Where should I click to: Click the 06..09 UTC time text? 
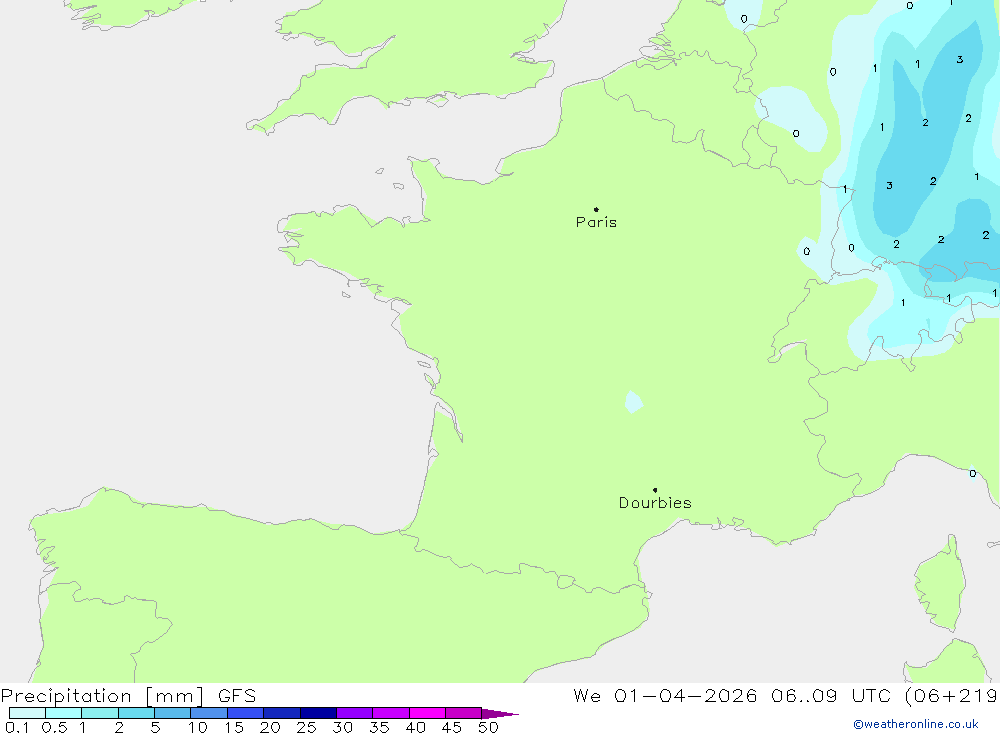pos(830,696)
